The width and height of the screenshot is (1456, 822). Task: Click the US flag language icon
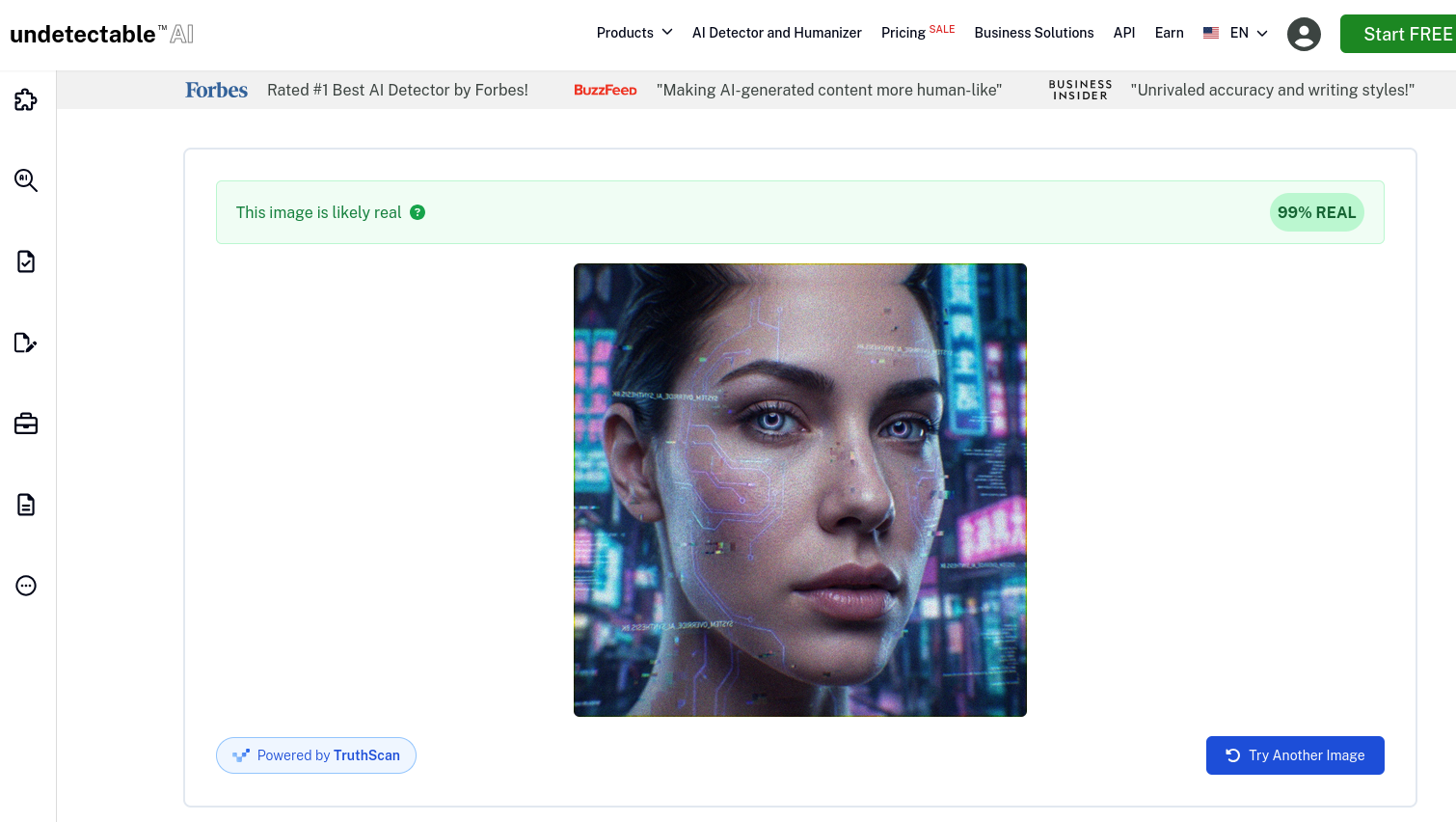tap(1211, 32)
